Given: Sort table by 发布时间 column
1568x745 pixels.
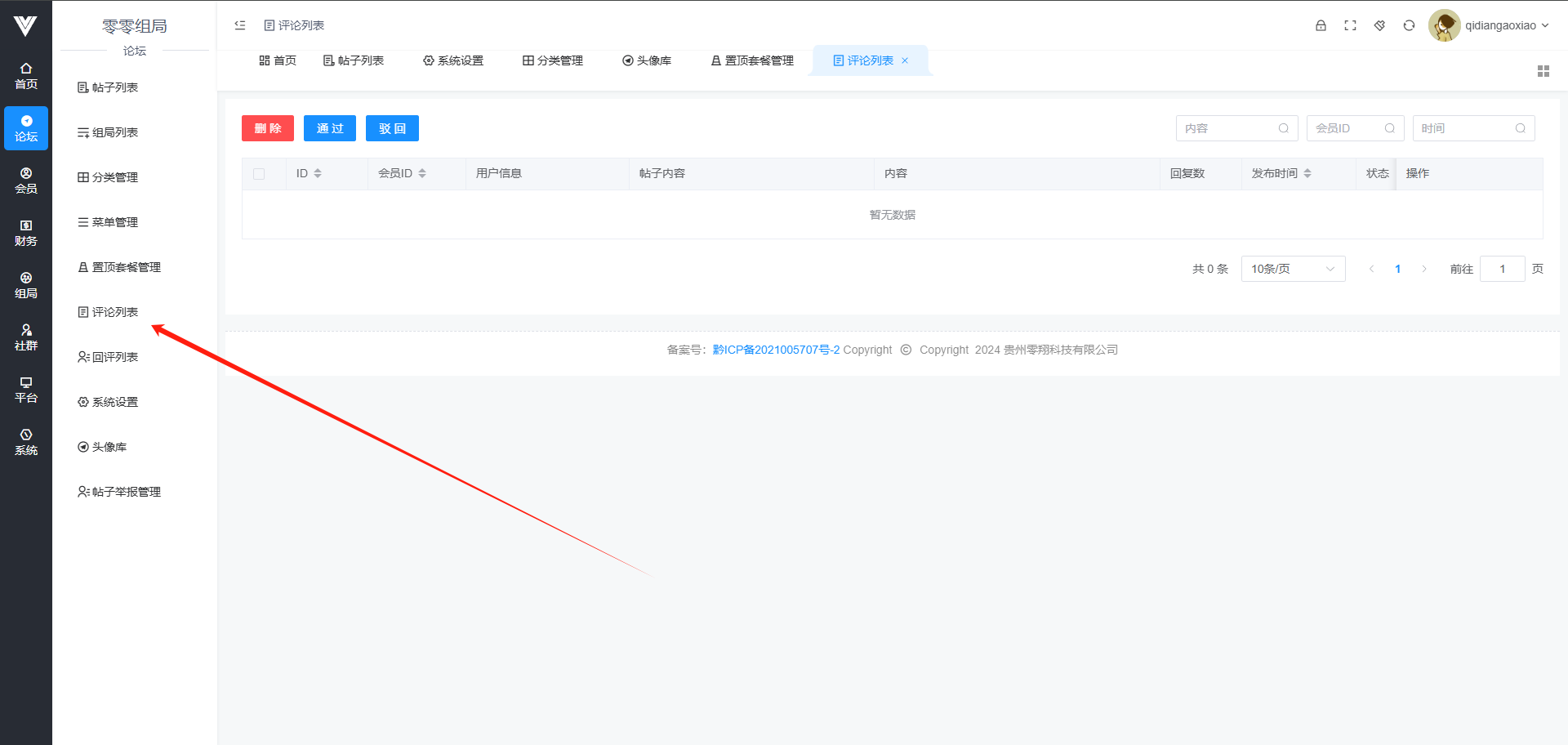Looking at the screenshot, I should coord(1307,173).
